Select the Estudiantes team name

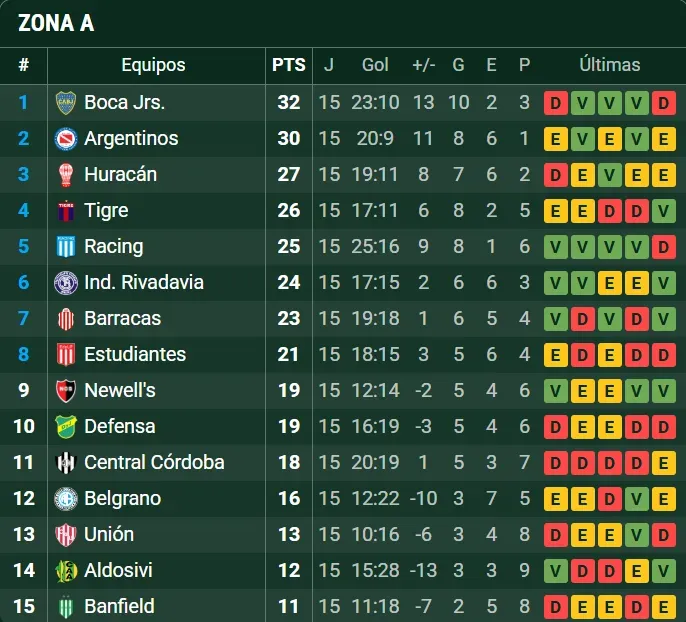[x=135, y=354]
